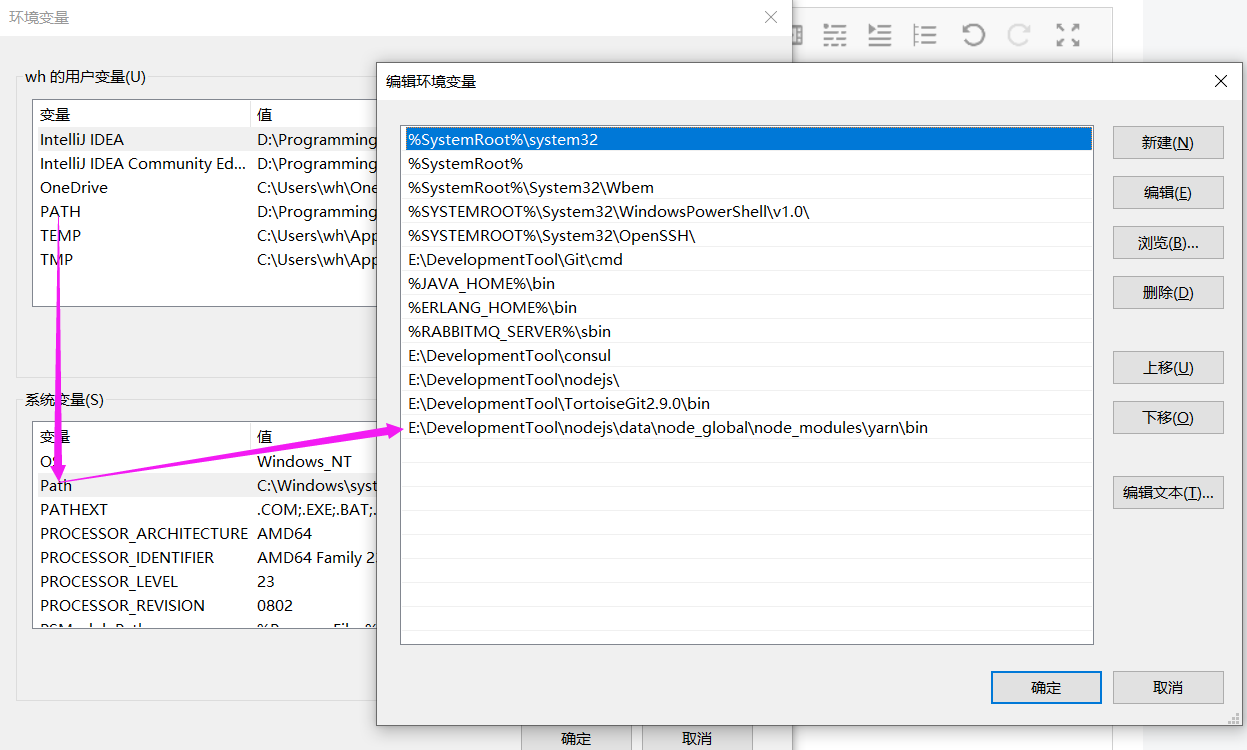Viewport: 1247px width, 750px height.
Task: Click the redo icon in editor toolbar
Action: coord(1019,36)
